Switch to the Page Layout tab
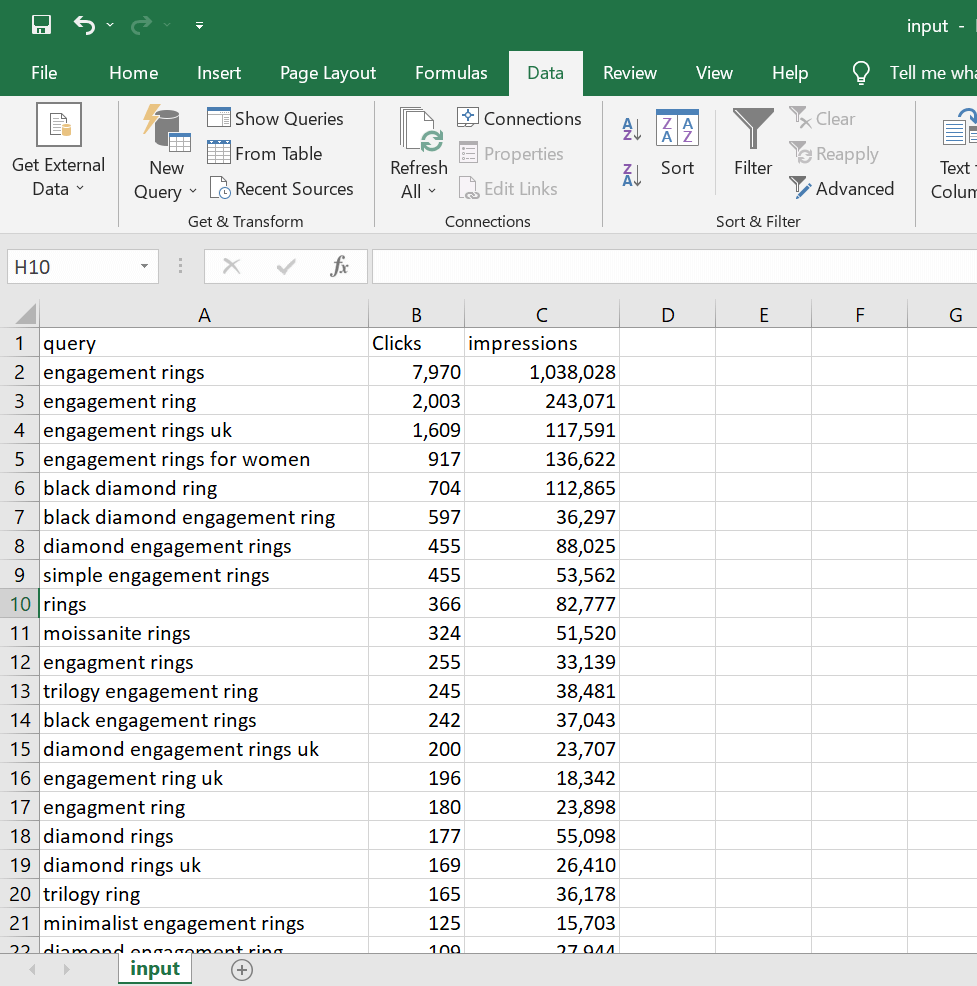The height and width of the screenshot is (986, 977). pyautogui.click(x=328, y=73)
